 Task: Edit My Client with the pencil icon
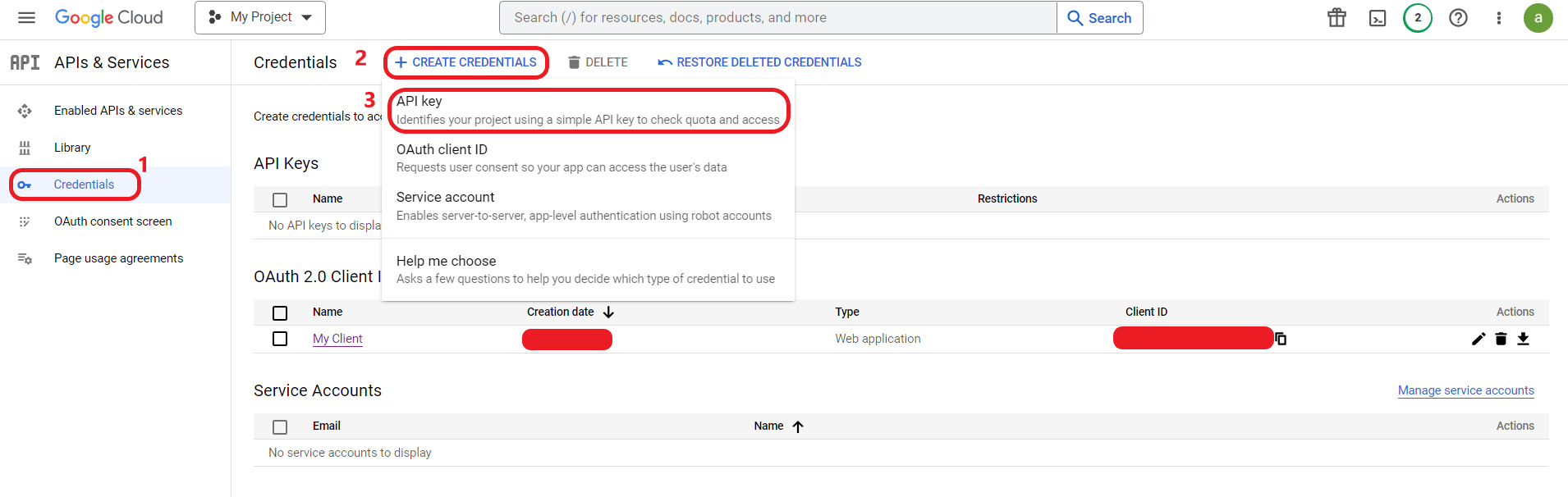tap(1479, 339)
